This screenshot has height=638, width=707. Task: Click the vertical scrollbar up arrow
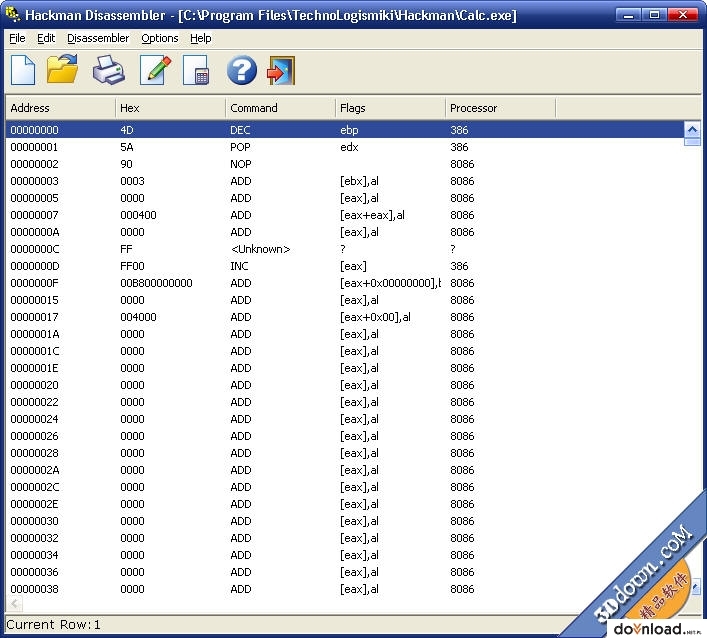click(x=692, y=130)
